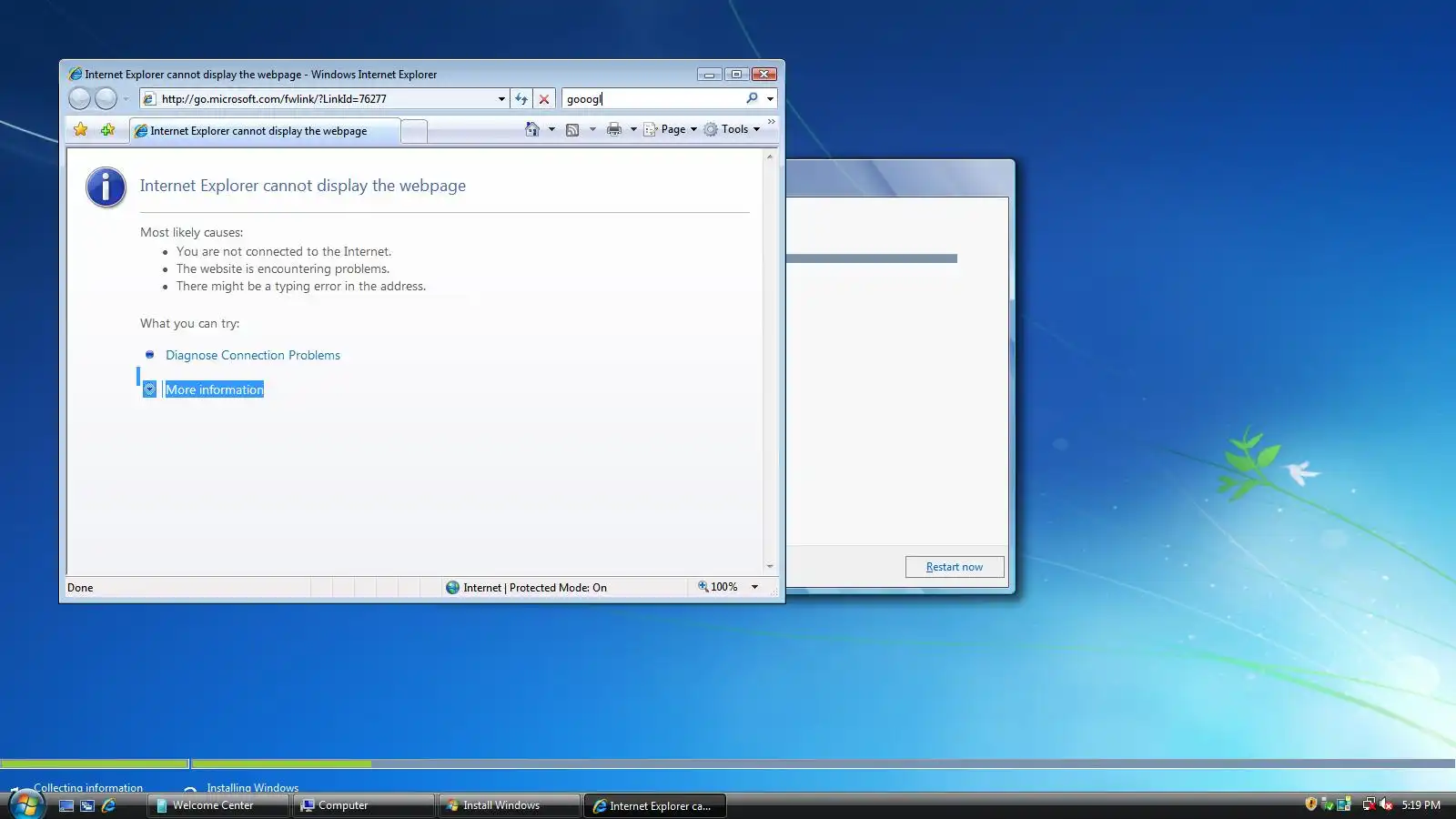Click the RSS Feeds icon
Image resolution: width=1456 pixels, height=819 pixels.
click(572, 129)
